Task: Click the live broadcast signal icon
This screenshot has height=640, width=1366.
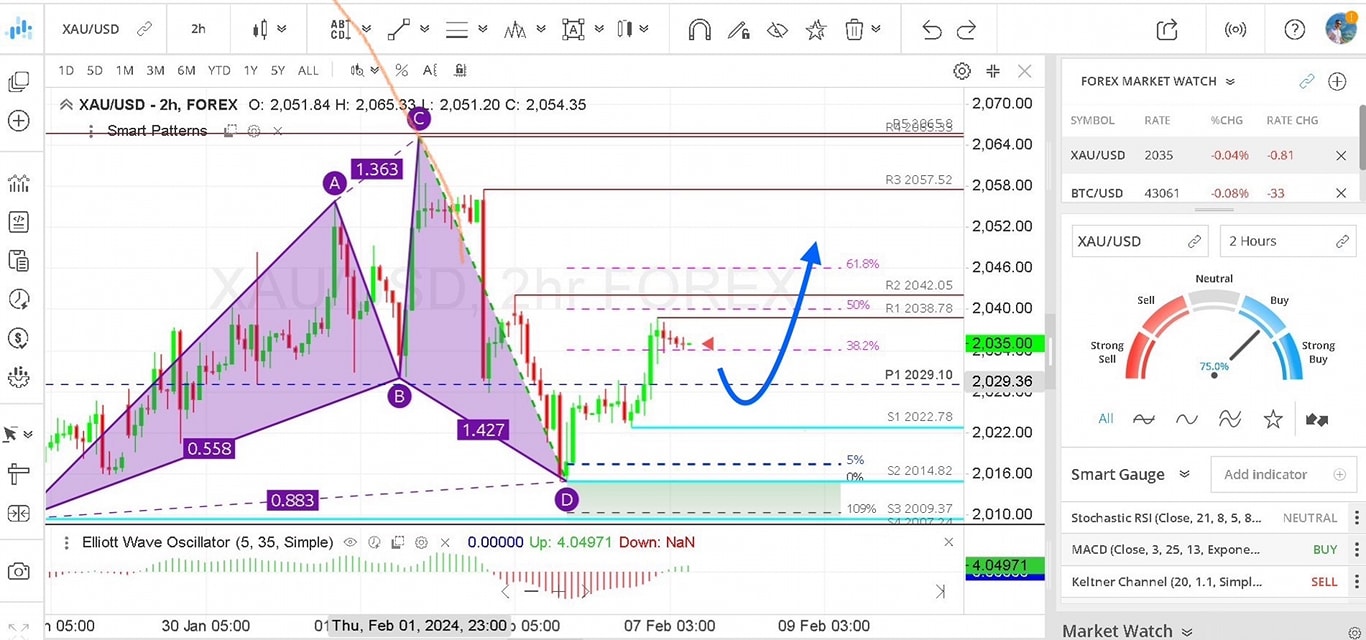Action: coord(1235,29)
